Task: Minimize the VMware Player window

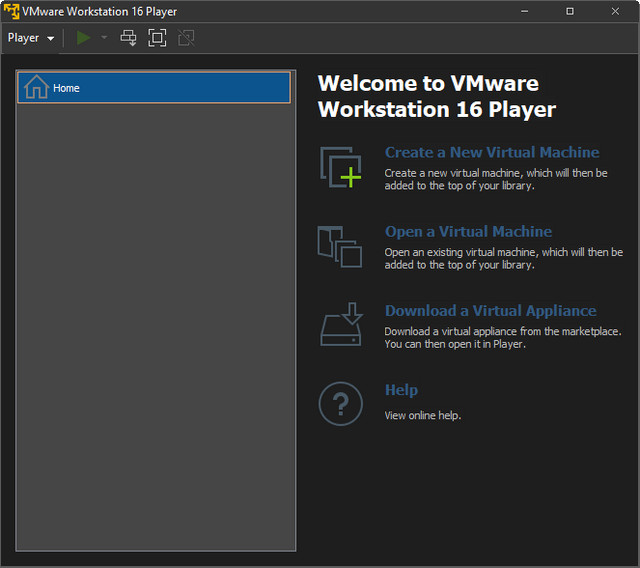Action: (x=522, y=11)
